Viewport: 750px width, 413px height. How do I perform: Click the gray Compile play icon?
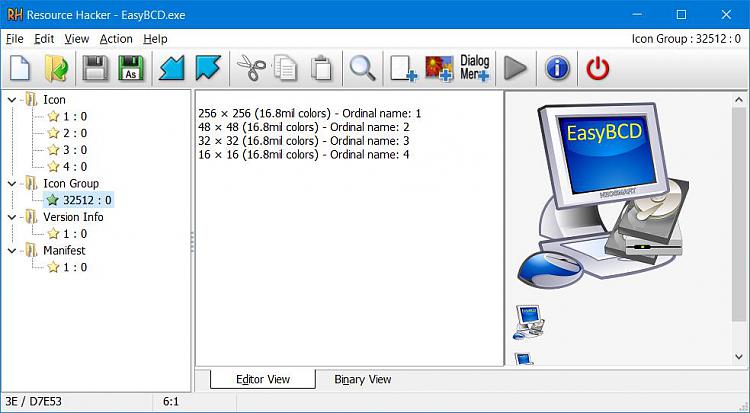click(516, 68)
